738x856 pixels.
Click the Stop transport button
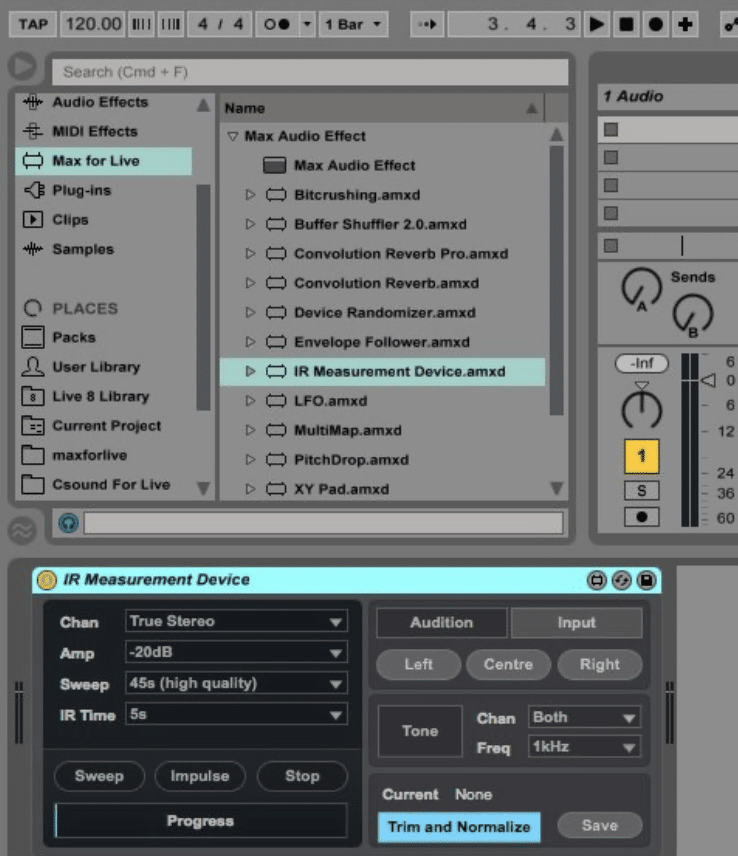click(626, 24)
